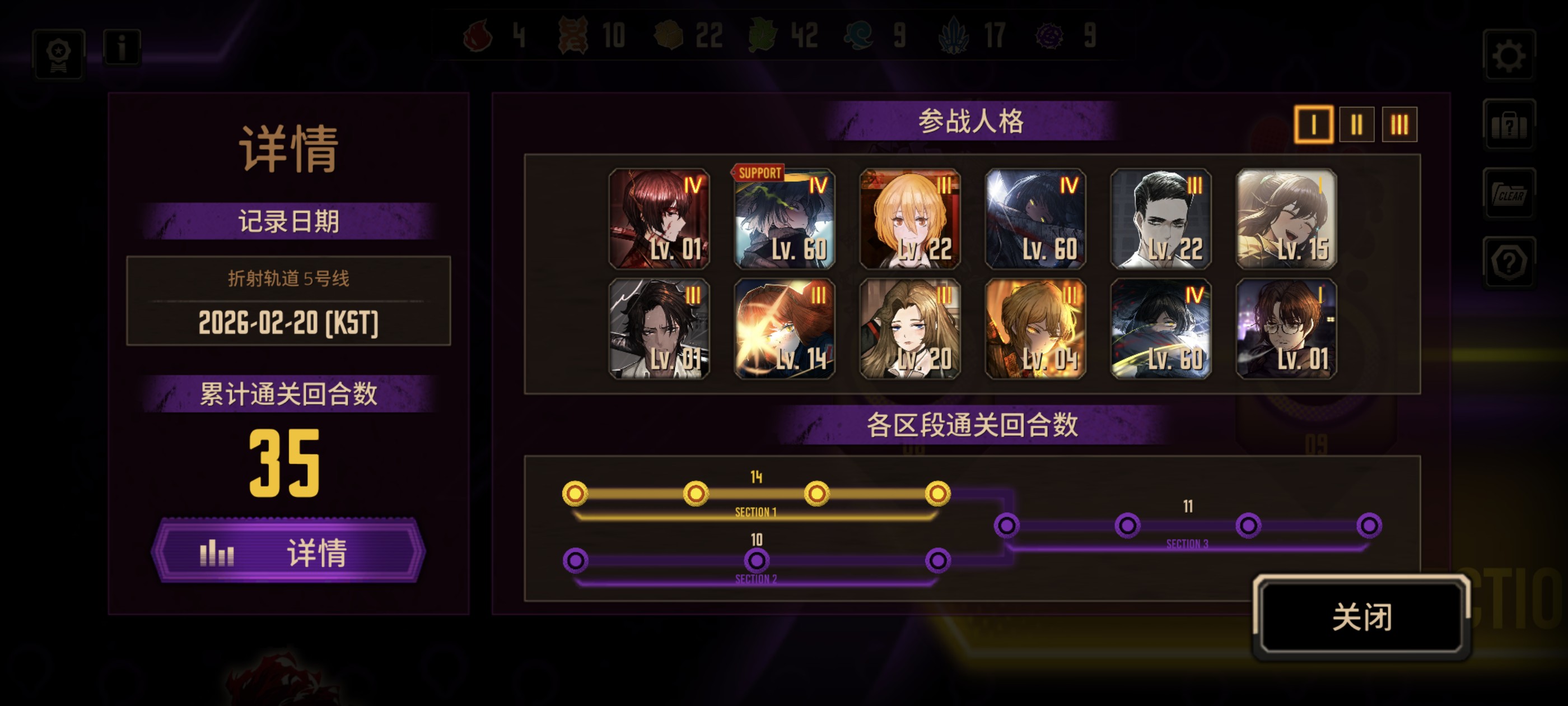Click the middle node of Section 2
The width and height of the screenshot is (1568, 706).
point(757,560)
